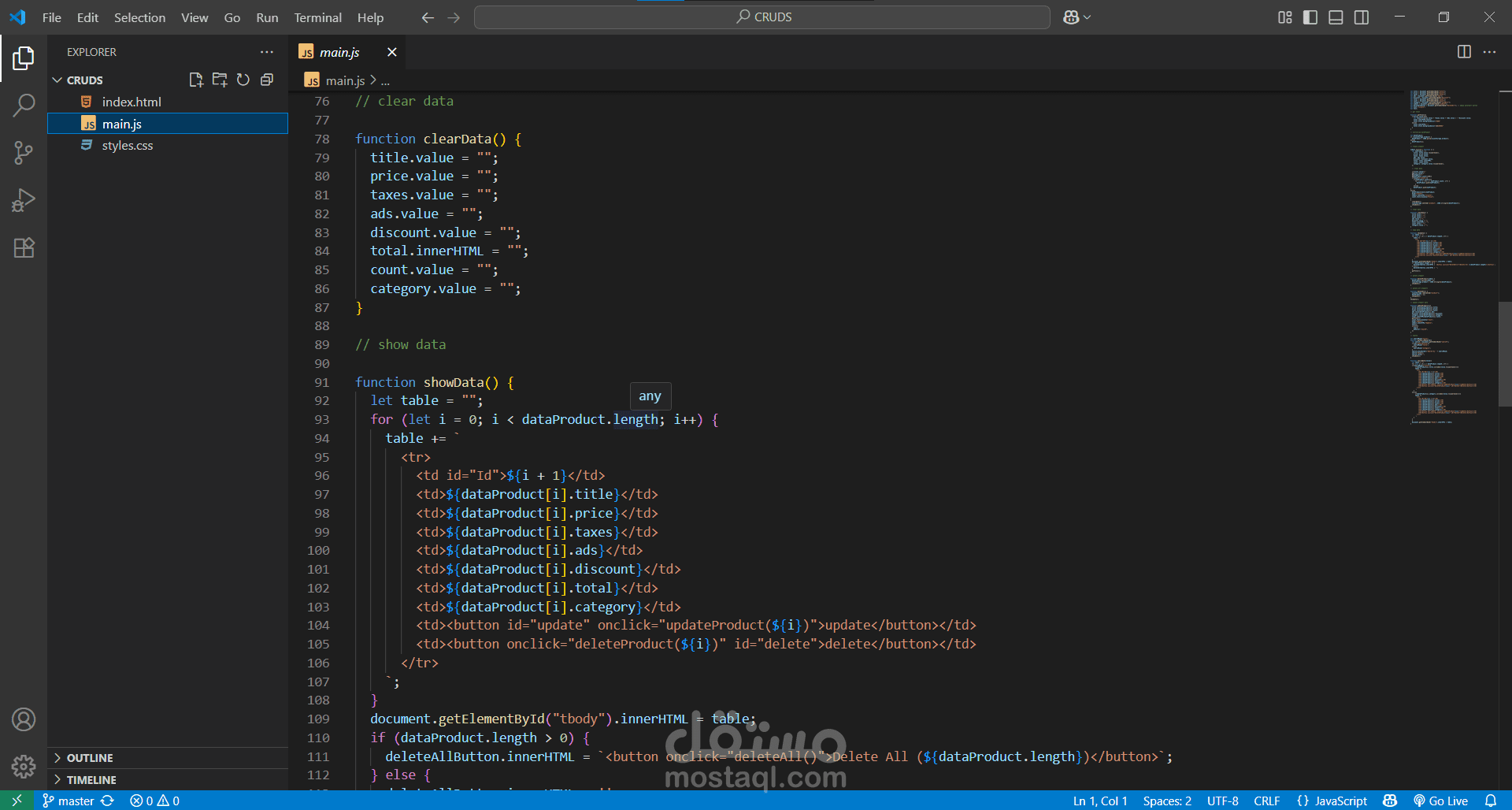This screenshot has height=810, width=1512.
Task: Open Copilot dropdown arrow in title bar
Action: [1088, 17]
